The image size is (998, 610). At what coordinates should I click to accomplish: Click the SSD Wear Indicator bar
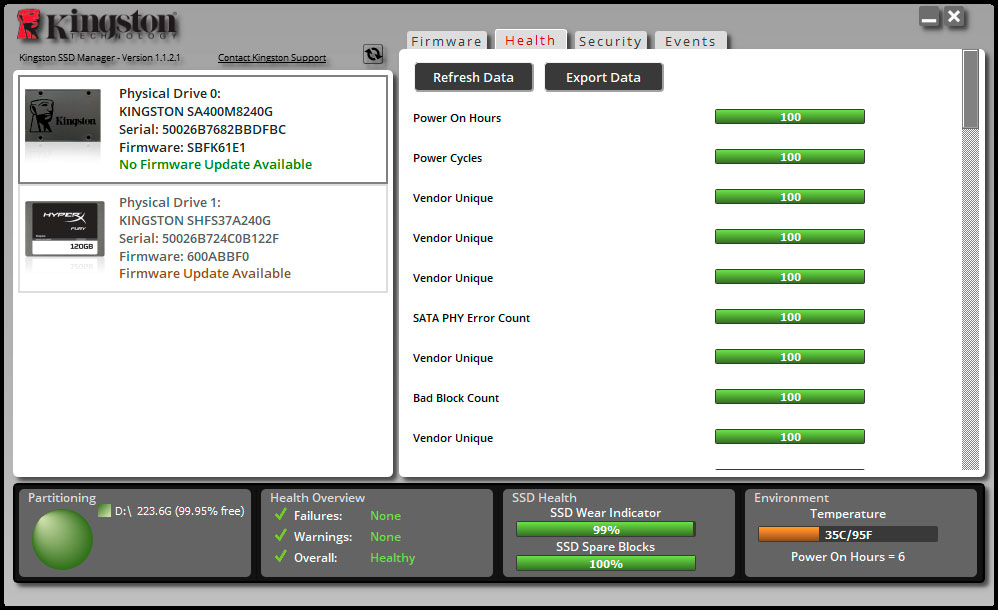click(605, 530)
